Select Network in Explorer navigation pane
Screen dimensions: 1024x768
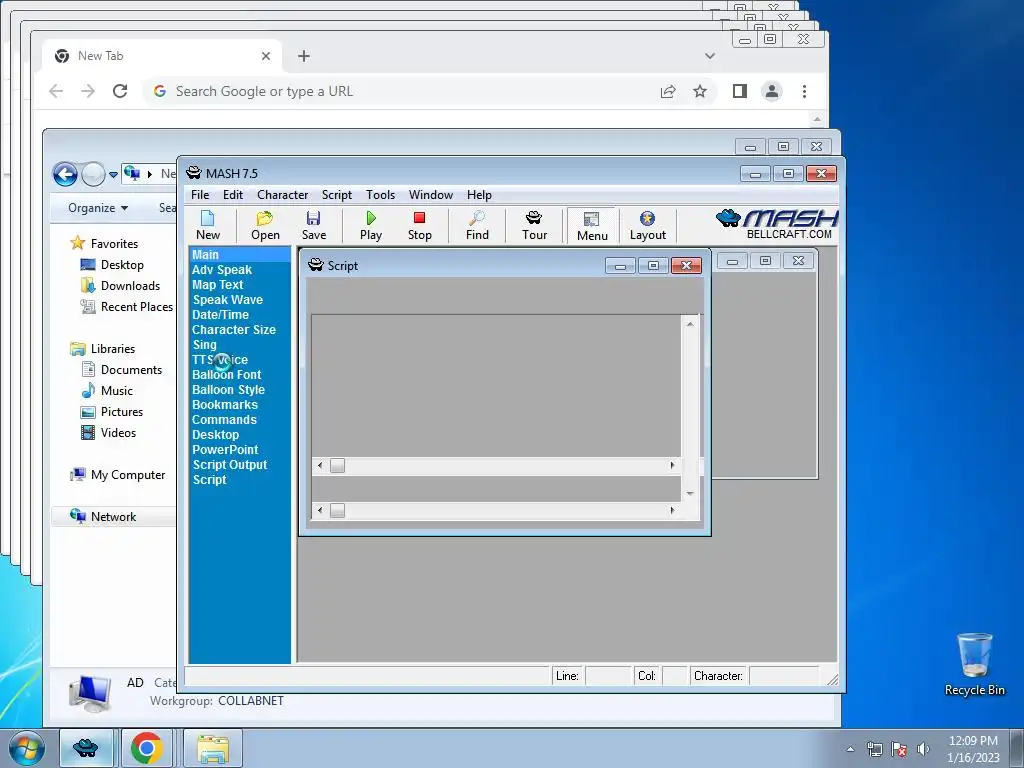[x=103, y=517]
